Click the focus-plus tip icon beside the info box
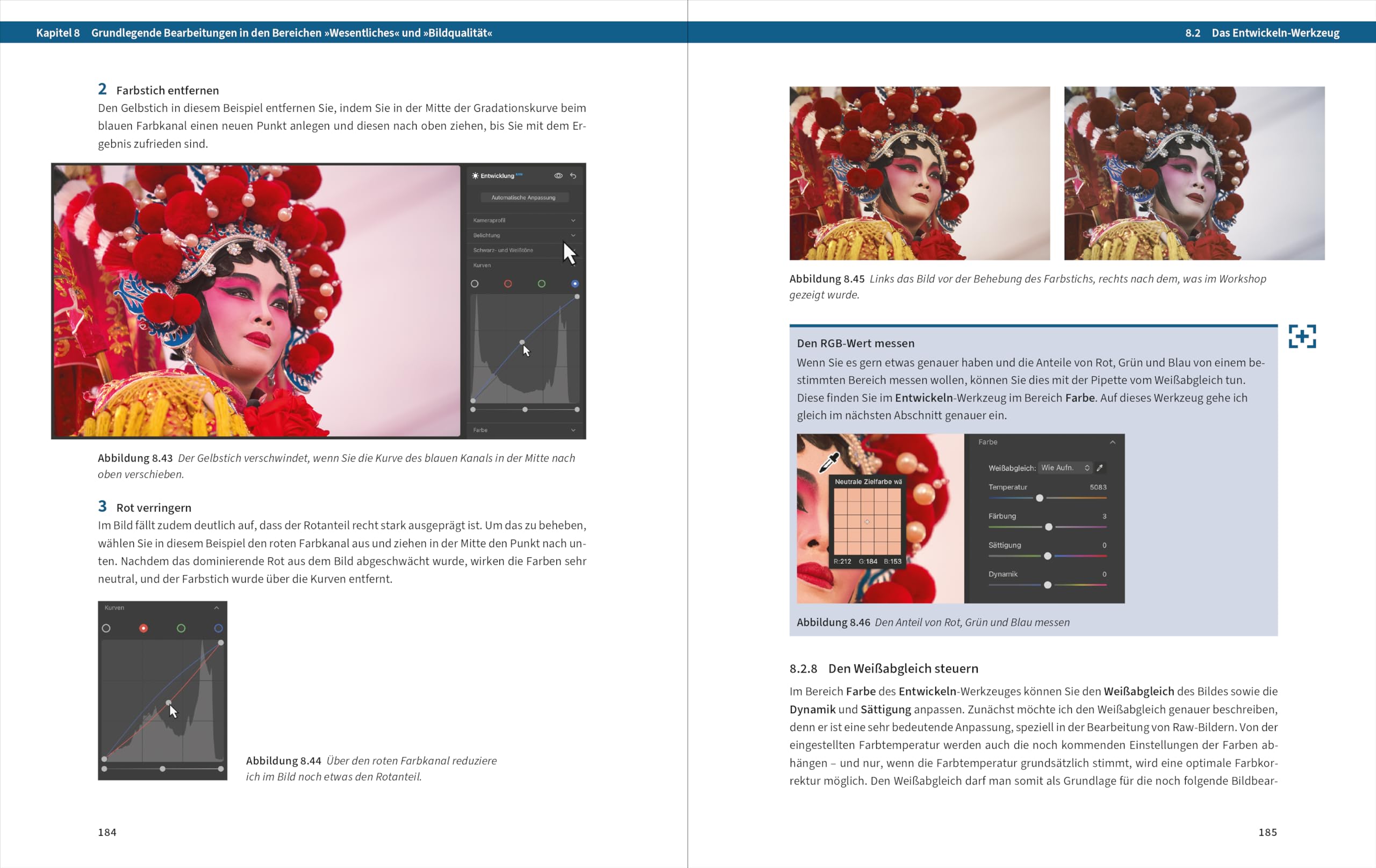This screenshot has width=1376, height=868. click(1302, 336)
